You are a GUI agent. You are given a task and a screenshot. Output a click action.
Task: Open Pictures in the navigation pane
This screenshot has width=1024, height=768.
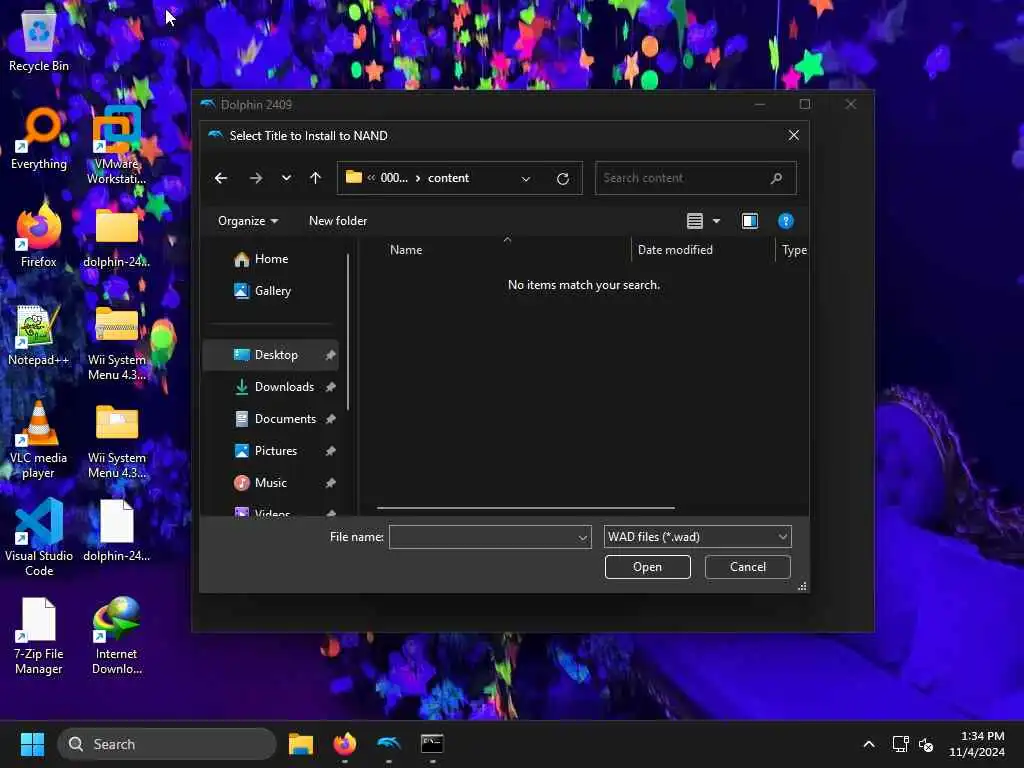[272, 451]
